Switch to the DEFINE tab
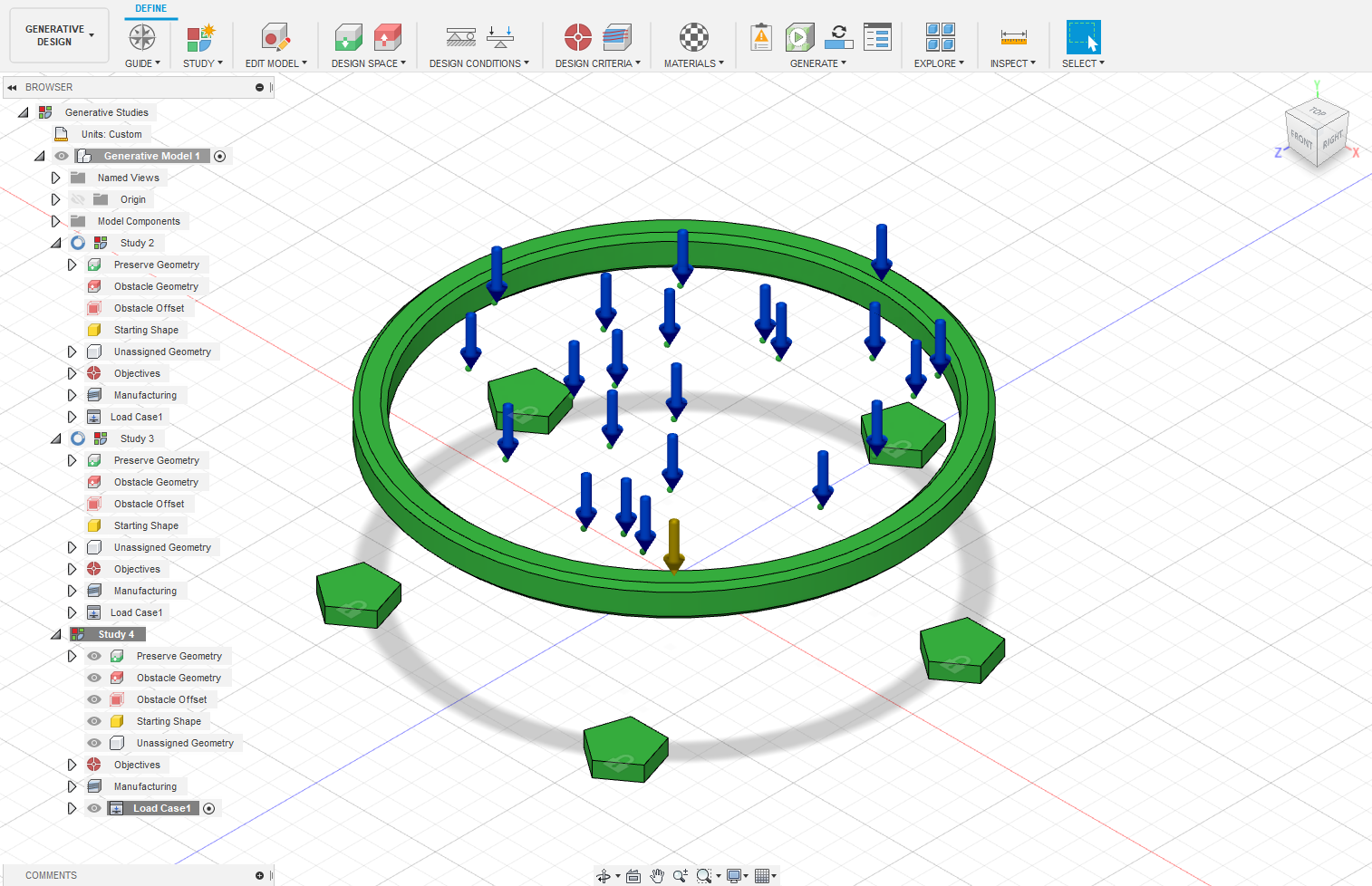1372x886 pixels. point(150,8)
